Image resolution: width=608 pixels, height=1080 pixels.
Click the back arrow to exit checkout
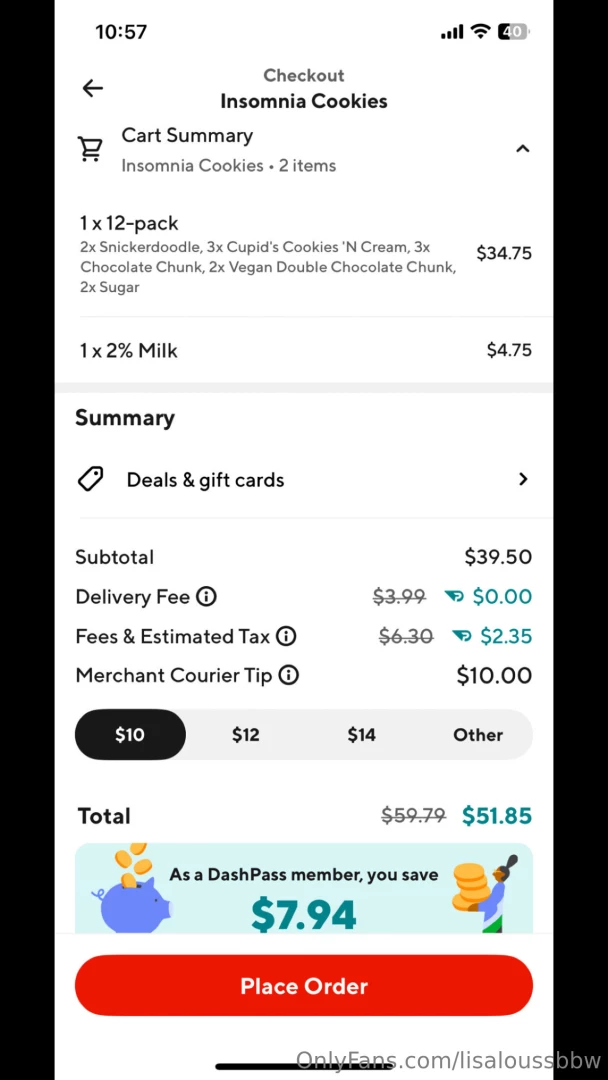click(92, 88)
